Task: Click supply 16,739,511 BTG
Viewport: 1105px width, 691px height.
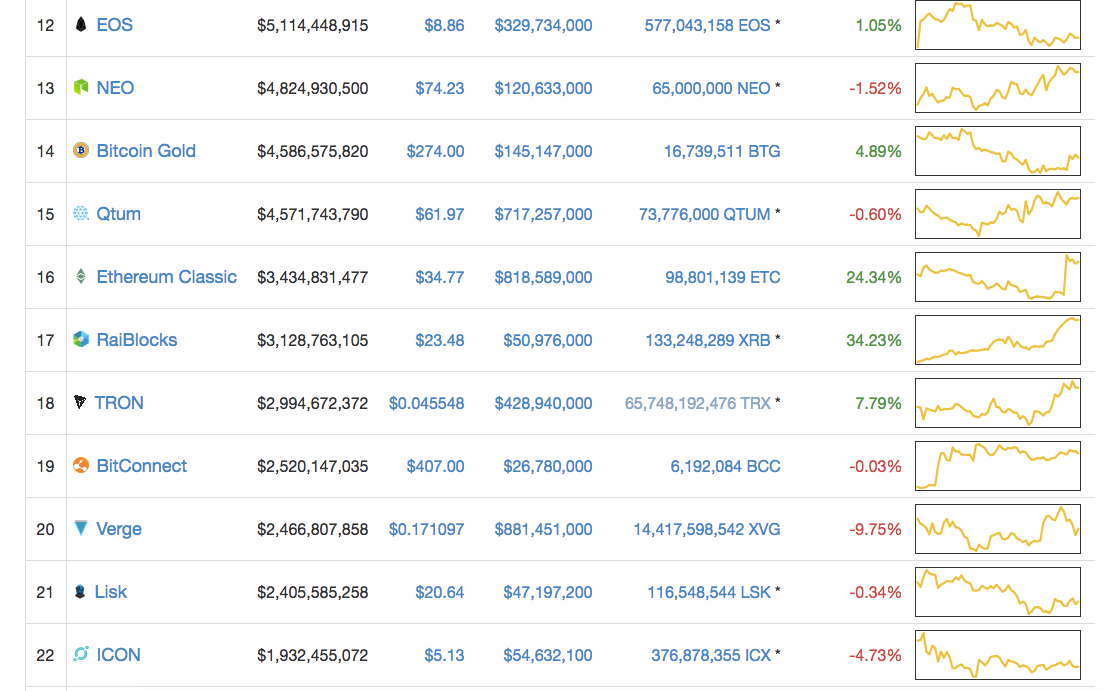Action: point(722,151)
